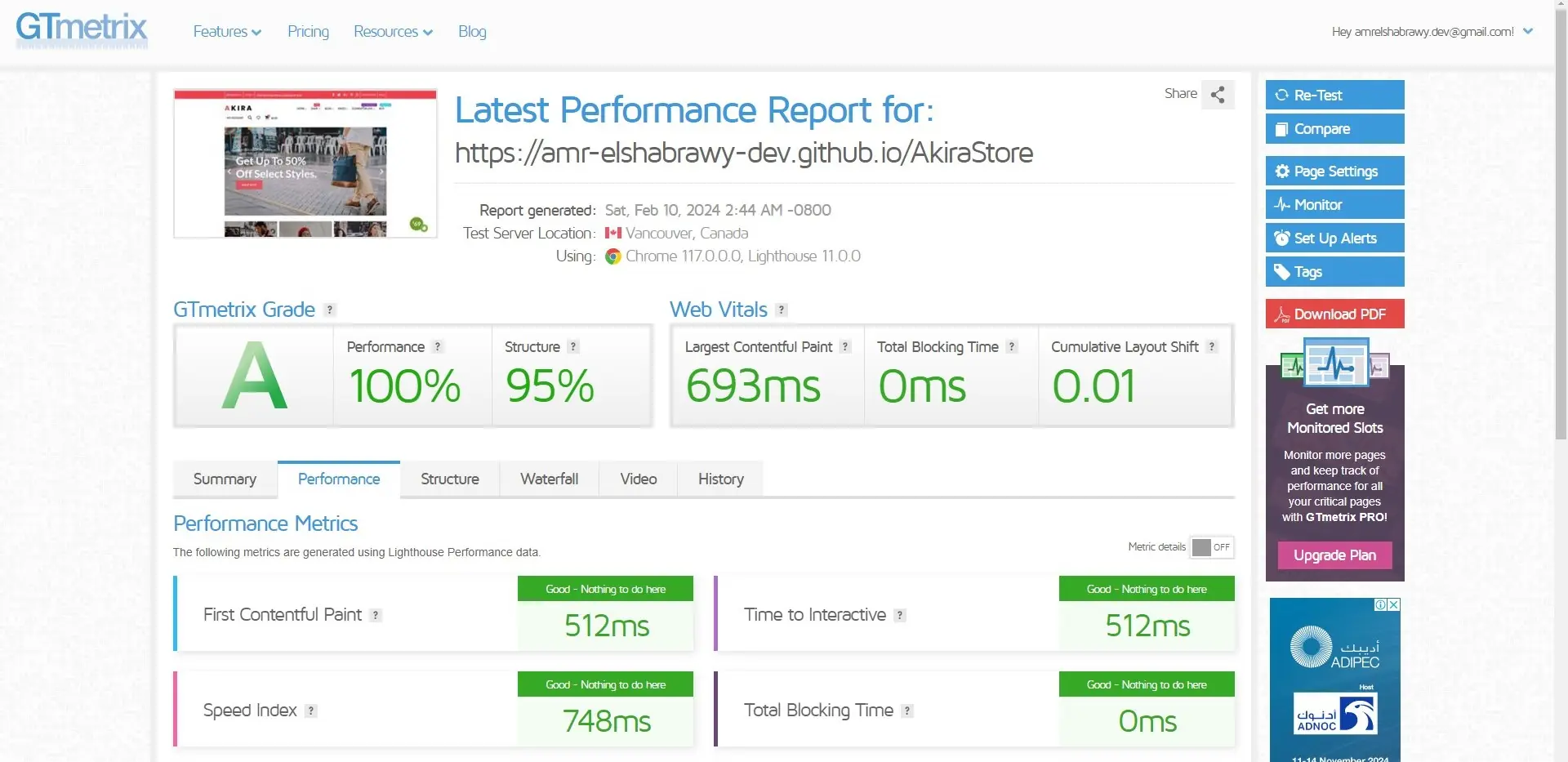Viewport: 1568px width, 762px height.
Task: Open the Pricing page
Action: click(308, 32)
